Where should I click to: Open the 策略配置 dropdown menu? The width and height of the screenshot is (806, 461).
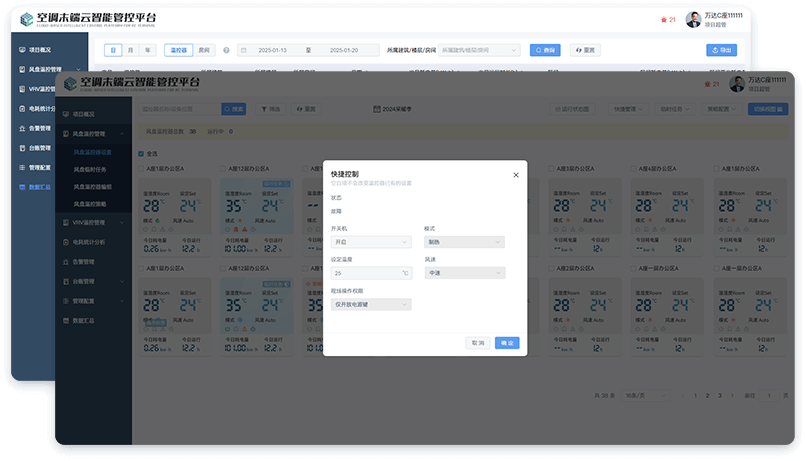[x=722, y=109]
